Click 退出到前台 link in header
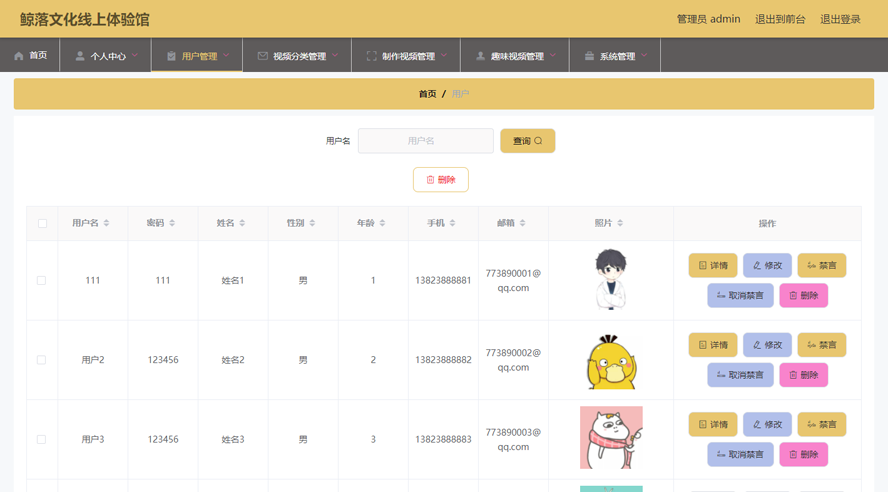888x492 pixels. 780,19
